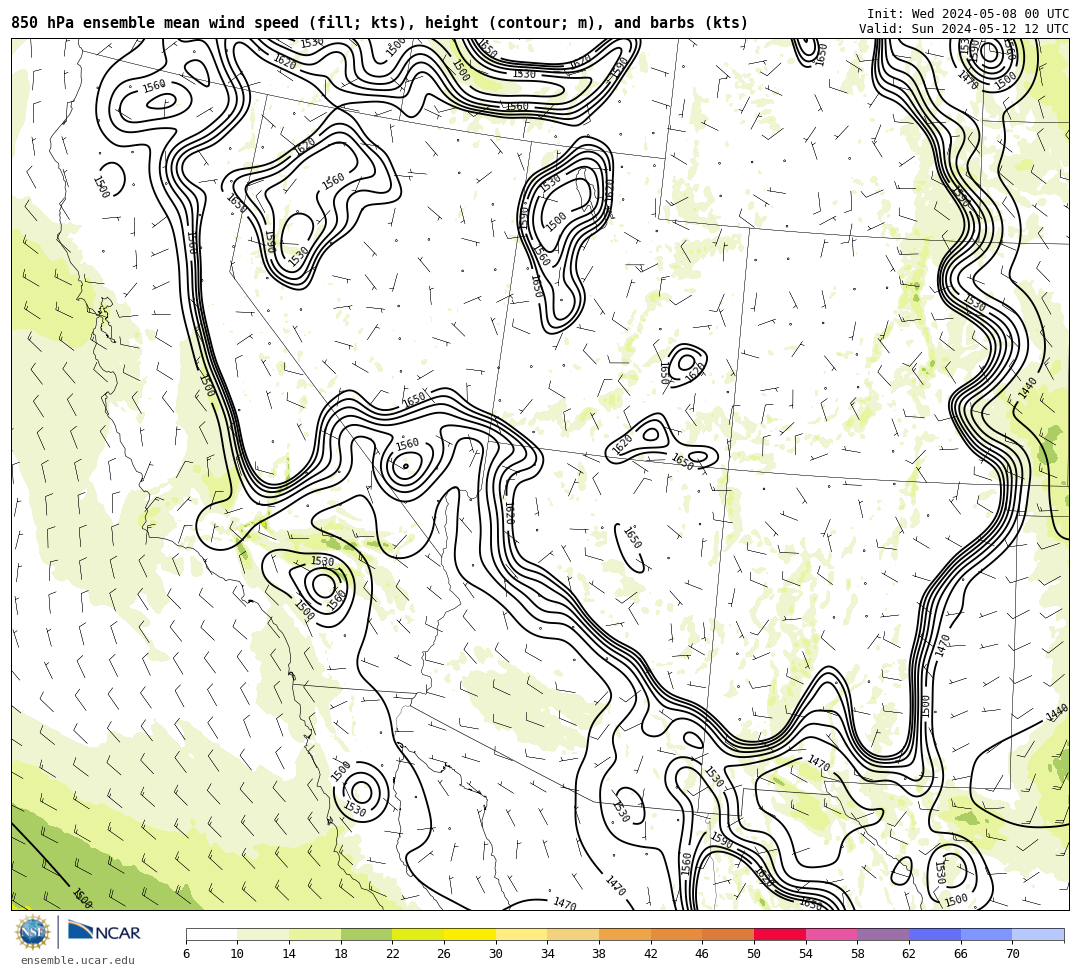Click the colorbar tick label 62
Image resolution: width=1080 pixels, height=973 pixels.
tap(909, 954)
